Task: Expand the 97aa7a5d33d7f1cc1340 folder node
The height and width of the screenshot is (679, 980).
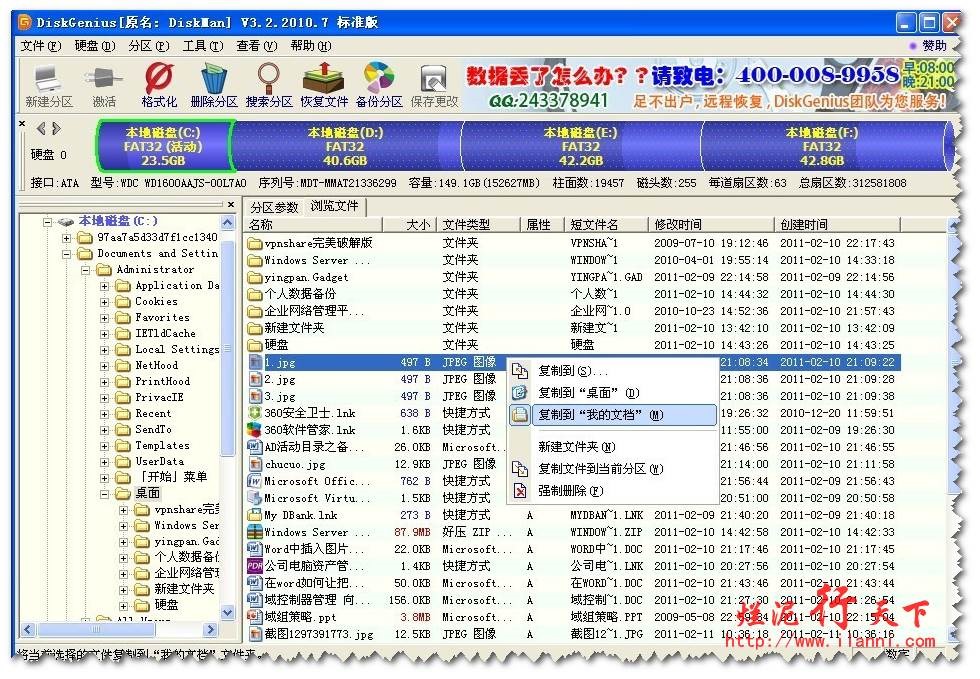Action: [66, 238]
